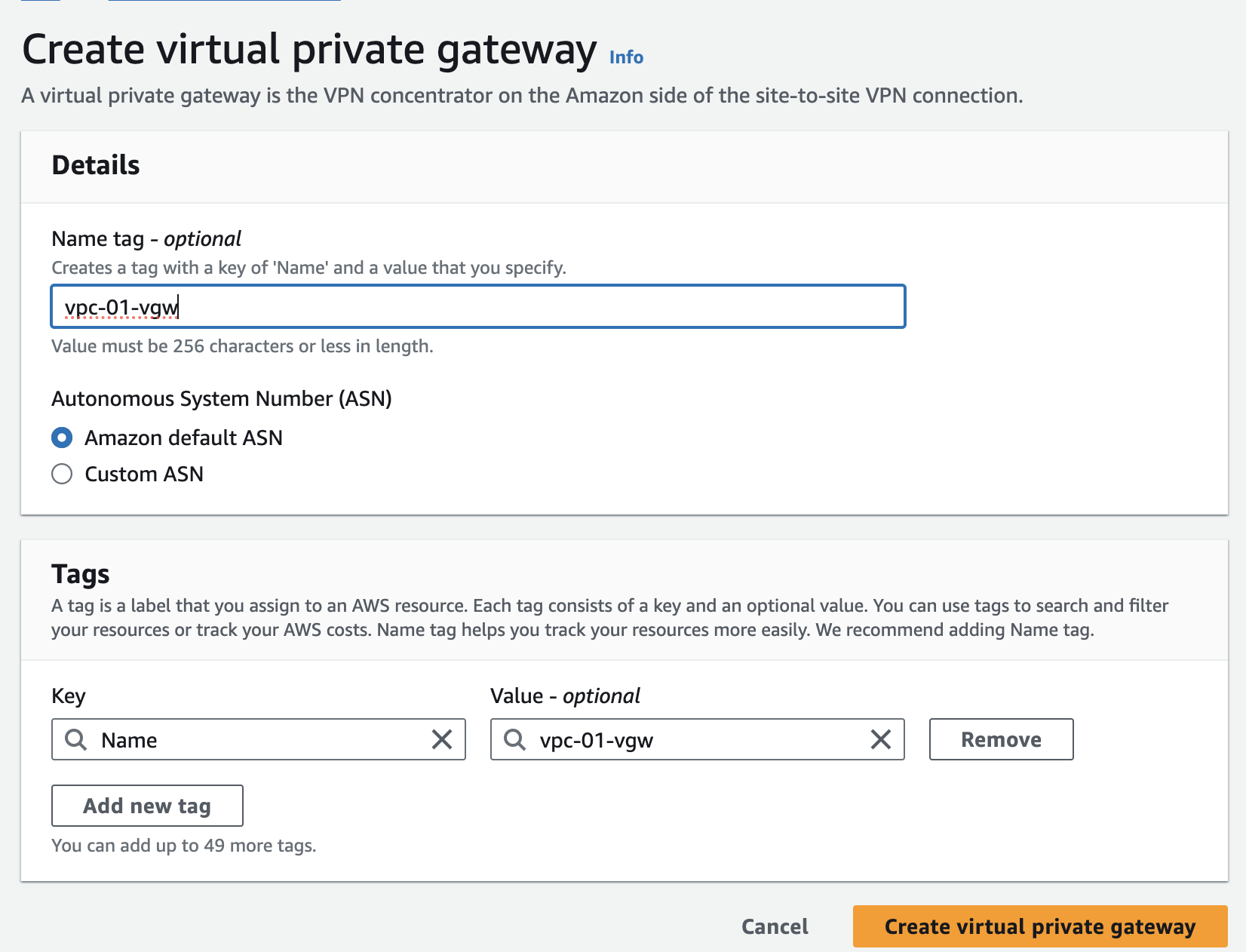Click the Custom ASN label text

point(144,474)
